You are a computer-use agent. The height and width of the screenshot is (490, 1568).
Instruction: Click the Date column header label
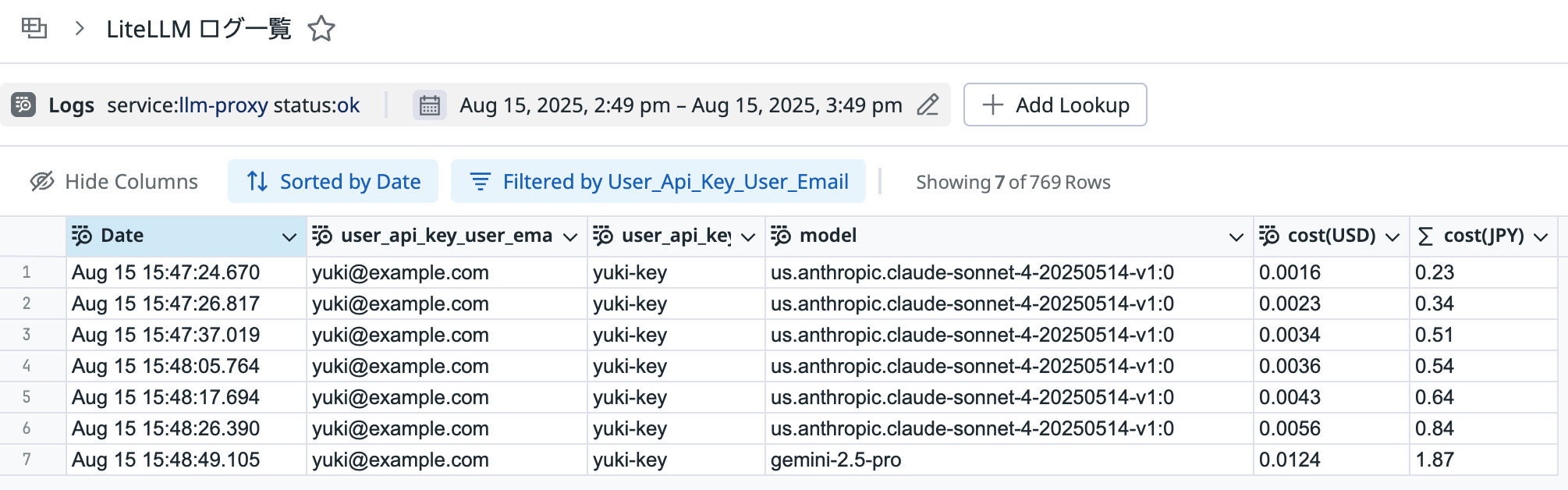pos(122,236)
